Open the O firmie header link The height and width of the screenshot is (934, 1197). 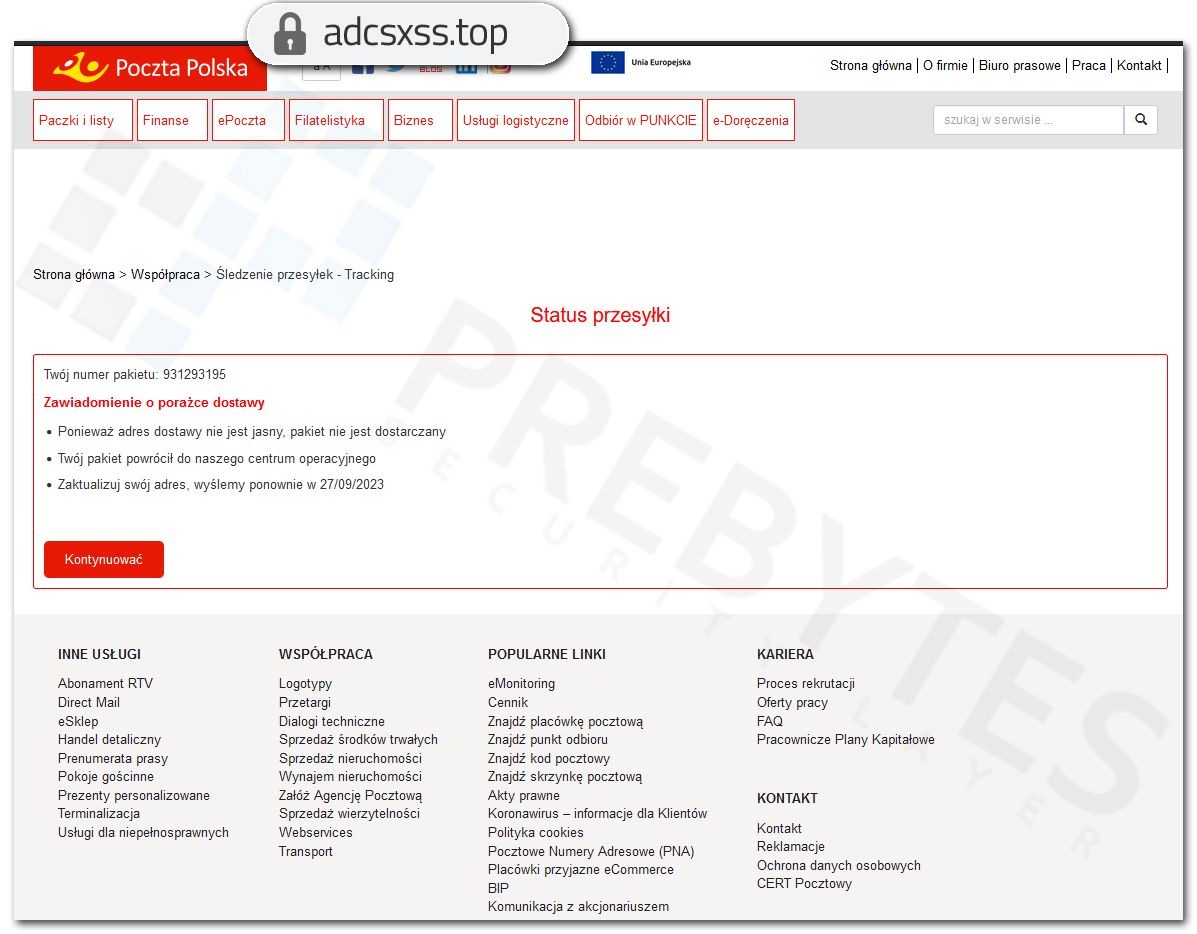pos(945,66)
